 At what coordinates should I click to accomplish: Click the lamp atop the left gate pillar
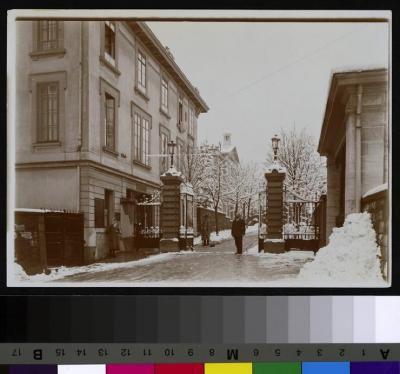172,152
